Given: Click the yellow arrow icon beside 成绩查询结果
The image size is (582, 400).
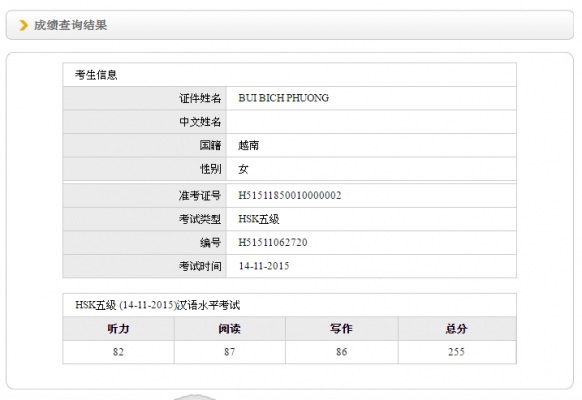Looking at the screenshot, I should coord(23,25).
